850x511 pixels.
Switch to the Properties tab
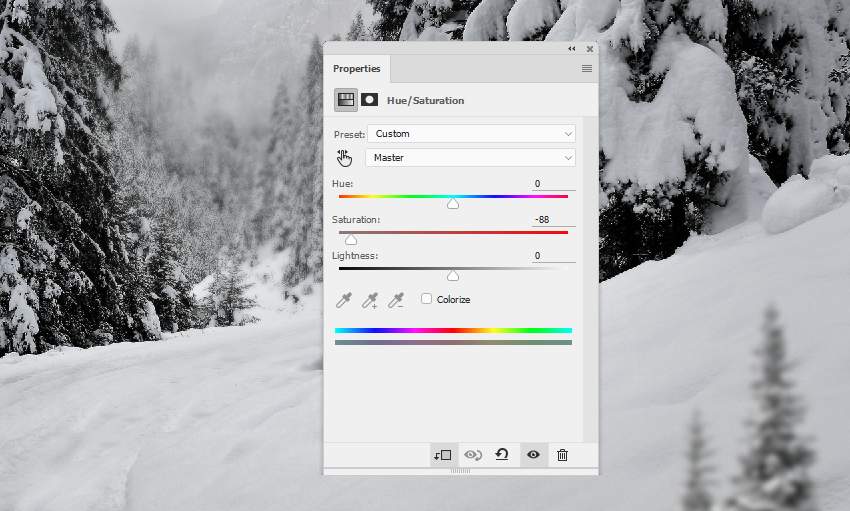pos(357,69)
